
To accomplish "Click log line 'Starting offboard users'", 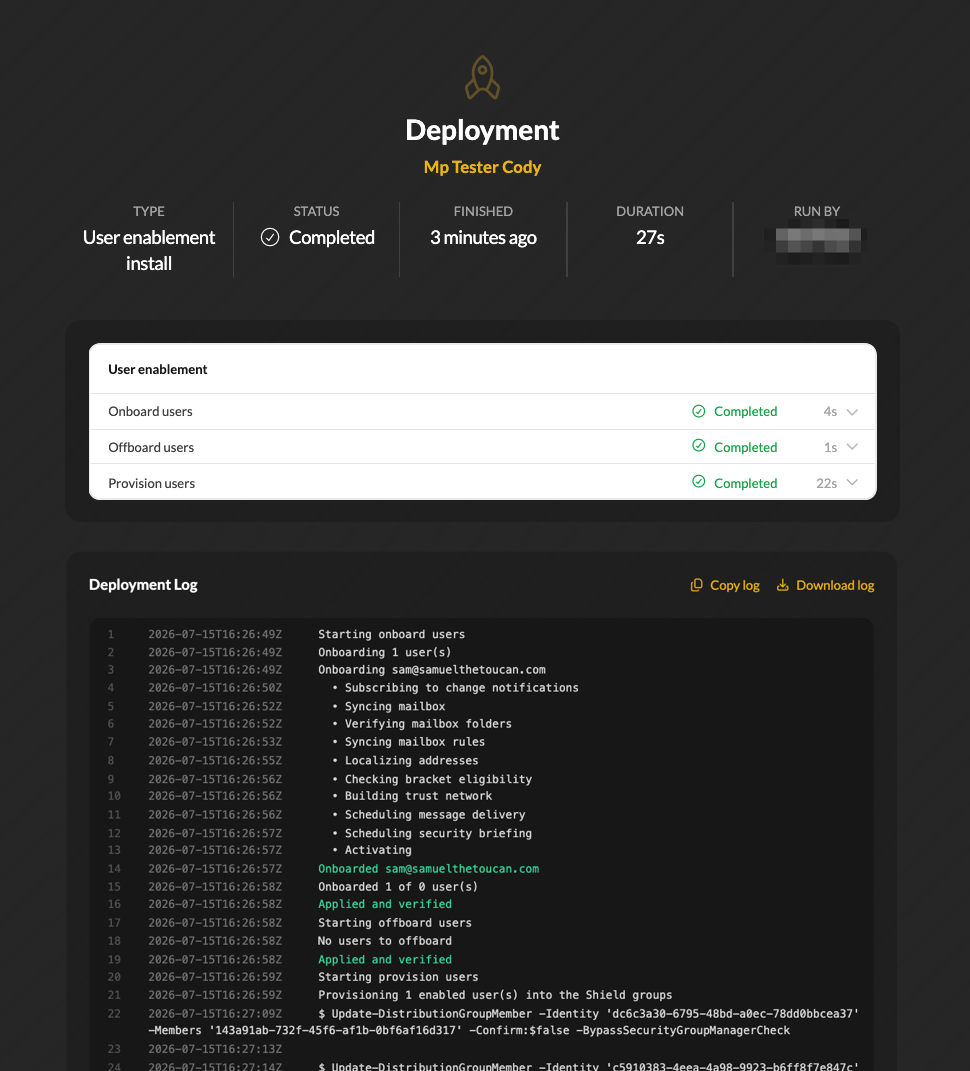I will pyautogui.click(x=395, y=923).
